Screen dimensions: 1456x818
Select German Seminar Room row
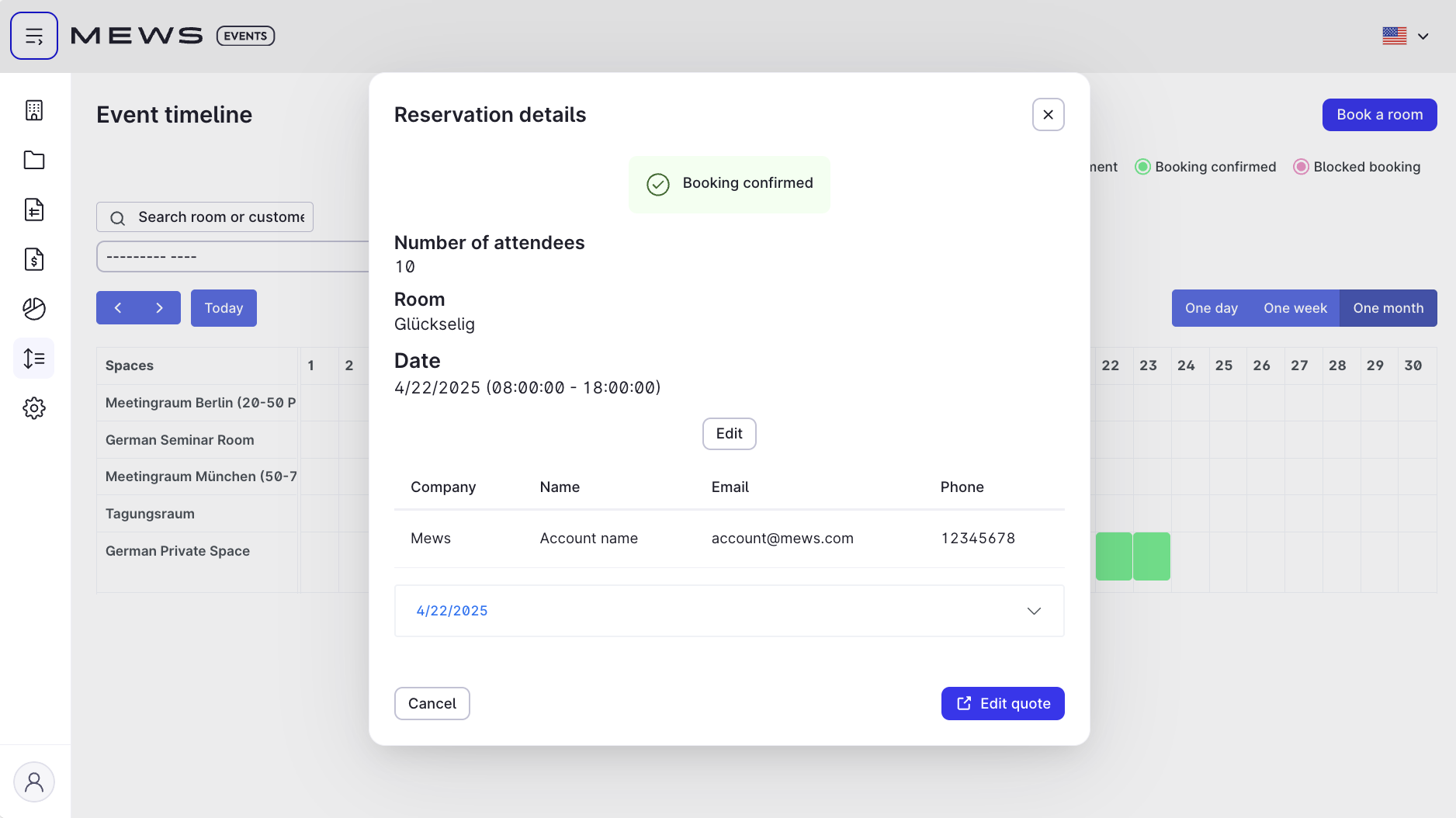(x=197, y=440)
